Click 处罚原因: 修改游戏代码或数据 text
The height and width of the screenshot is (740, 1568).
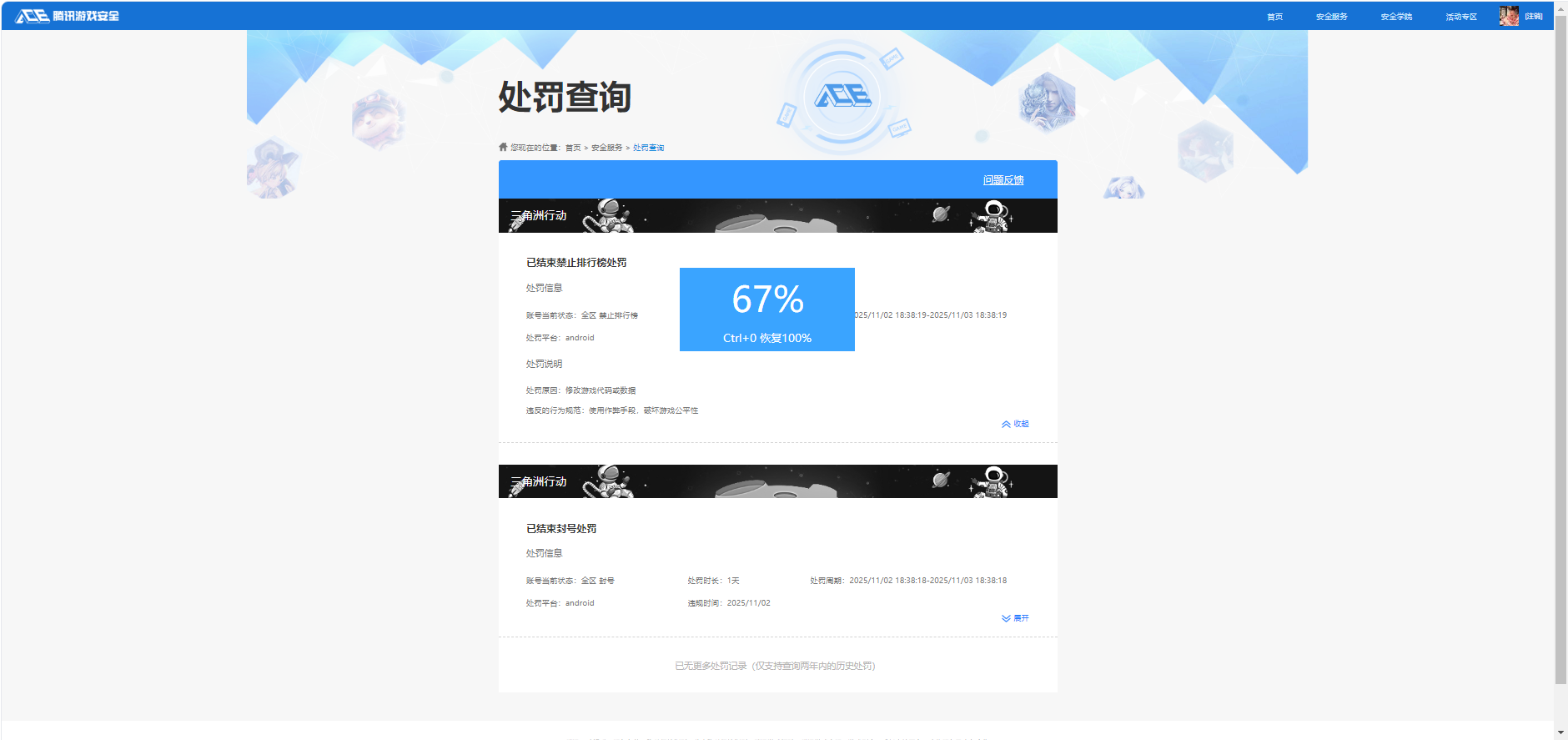[x=580, y=390]
